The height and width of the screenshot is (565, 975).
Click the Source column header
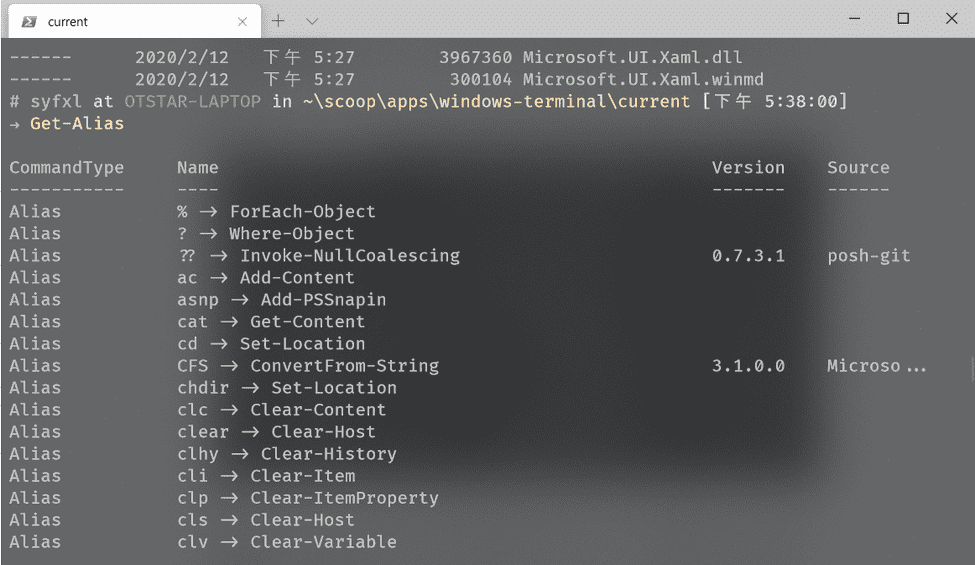858,168
